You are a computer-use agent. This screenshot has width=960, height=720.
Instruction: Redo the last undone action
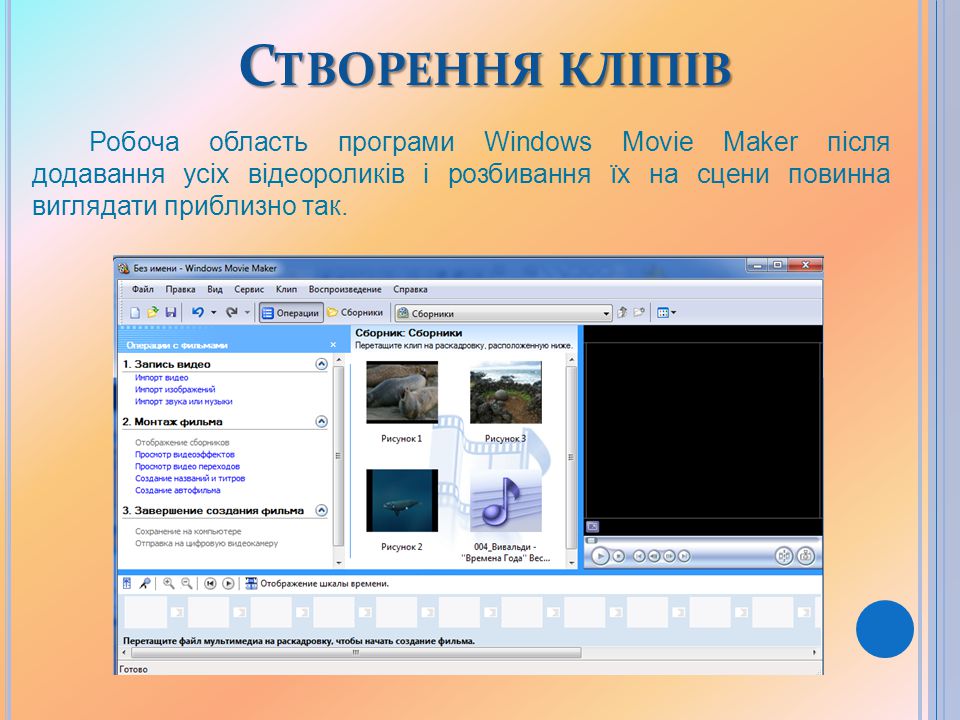[231, 313]
